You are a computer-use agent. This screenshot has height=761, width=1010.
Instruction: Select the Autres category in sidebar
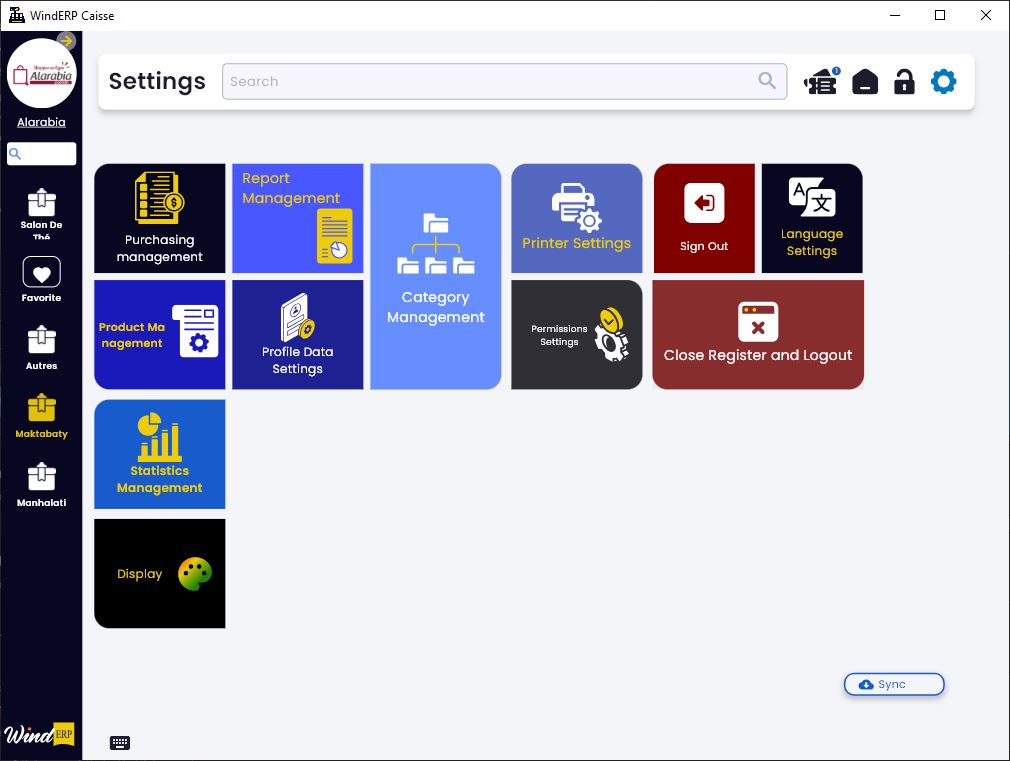[x=41, y=348]
